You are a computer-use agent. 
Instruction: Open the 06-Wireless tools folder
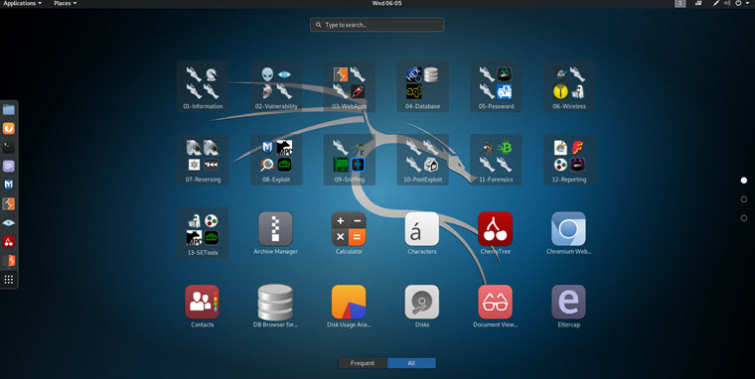coord(569,87)
